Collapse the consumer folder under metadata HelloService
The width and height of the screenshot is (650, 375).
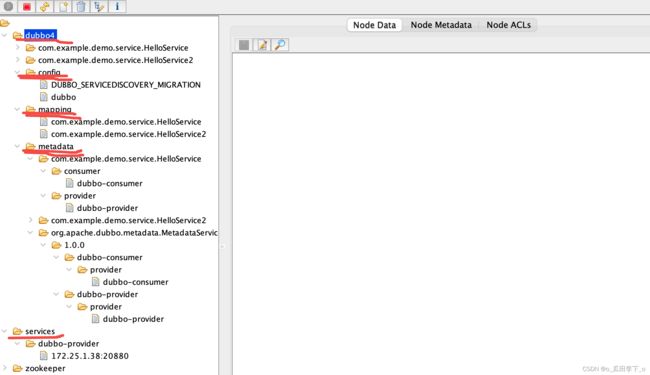(x=43, y=171)
